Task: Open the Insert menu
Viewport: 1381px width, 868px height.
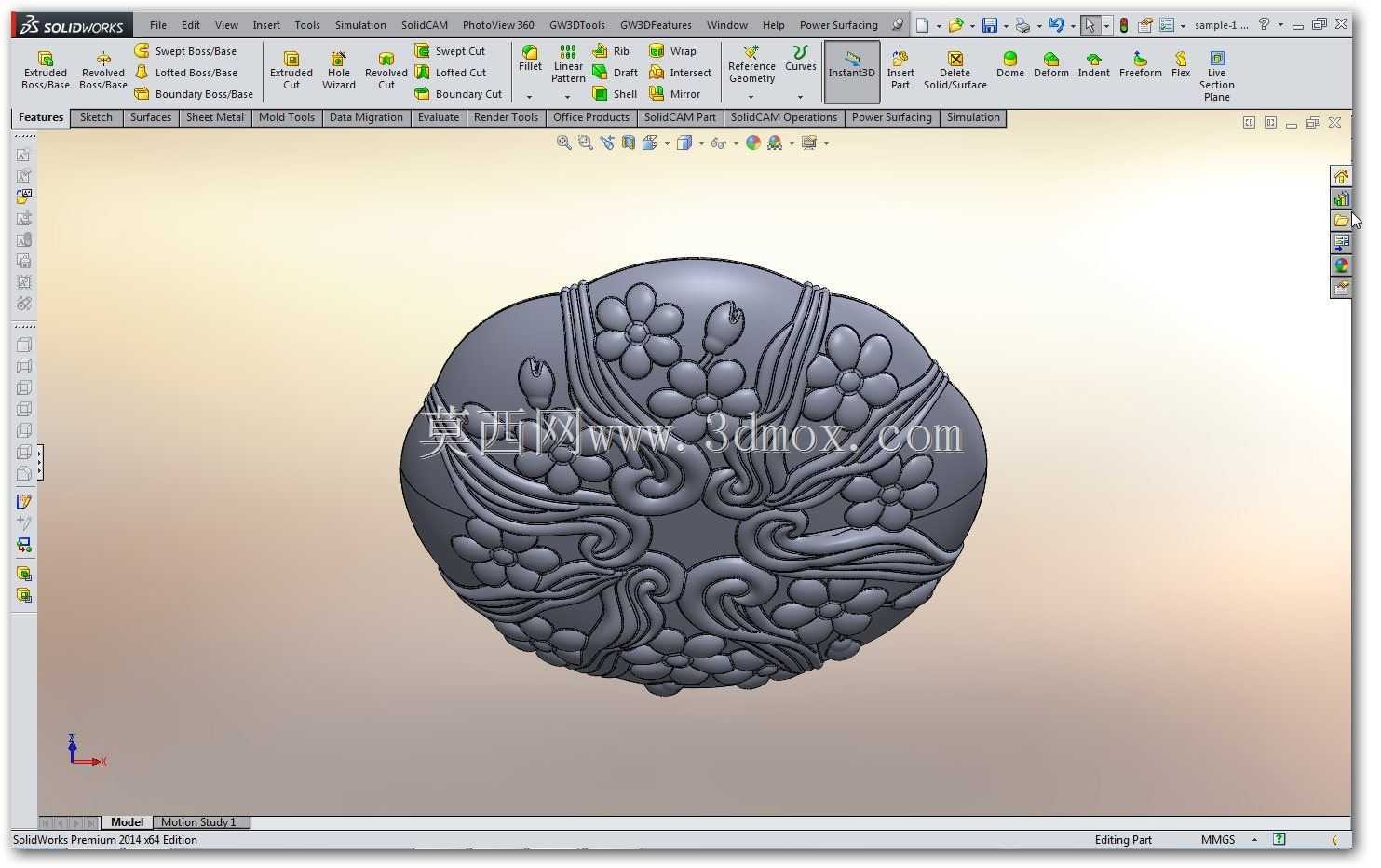Action: 266,25
